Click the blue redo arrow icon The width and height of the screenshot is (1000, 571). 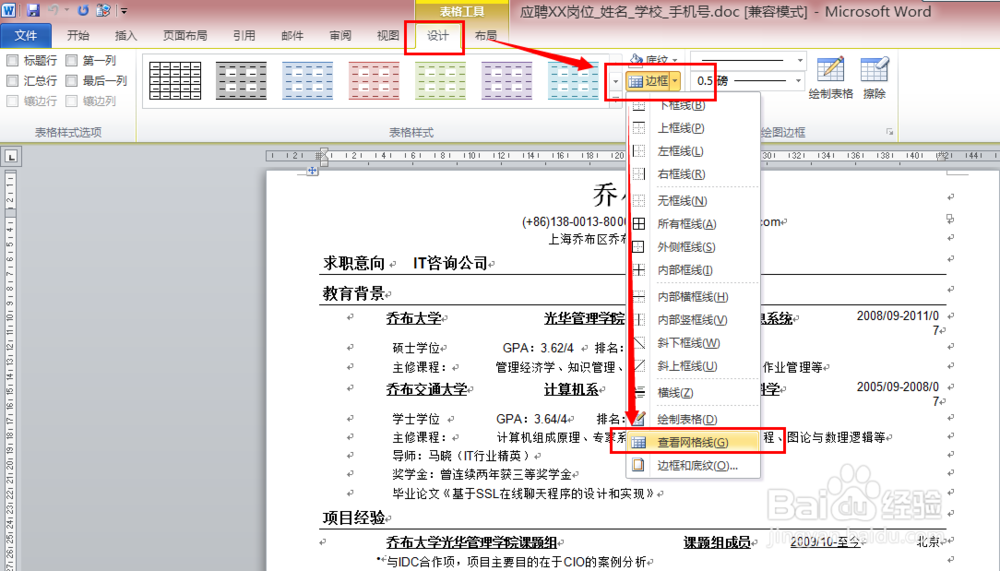(83, 10)
